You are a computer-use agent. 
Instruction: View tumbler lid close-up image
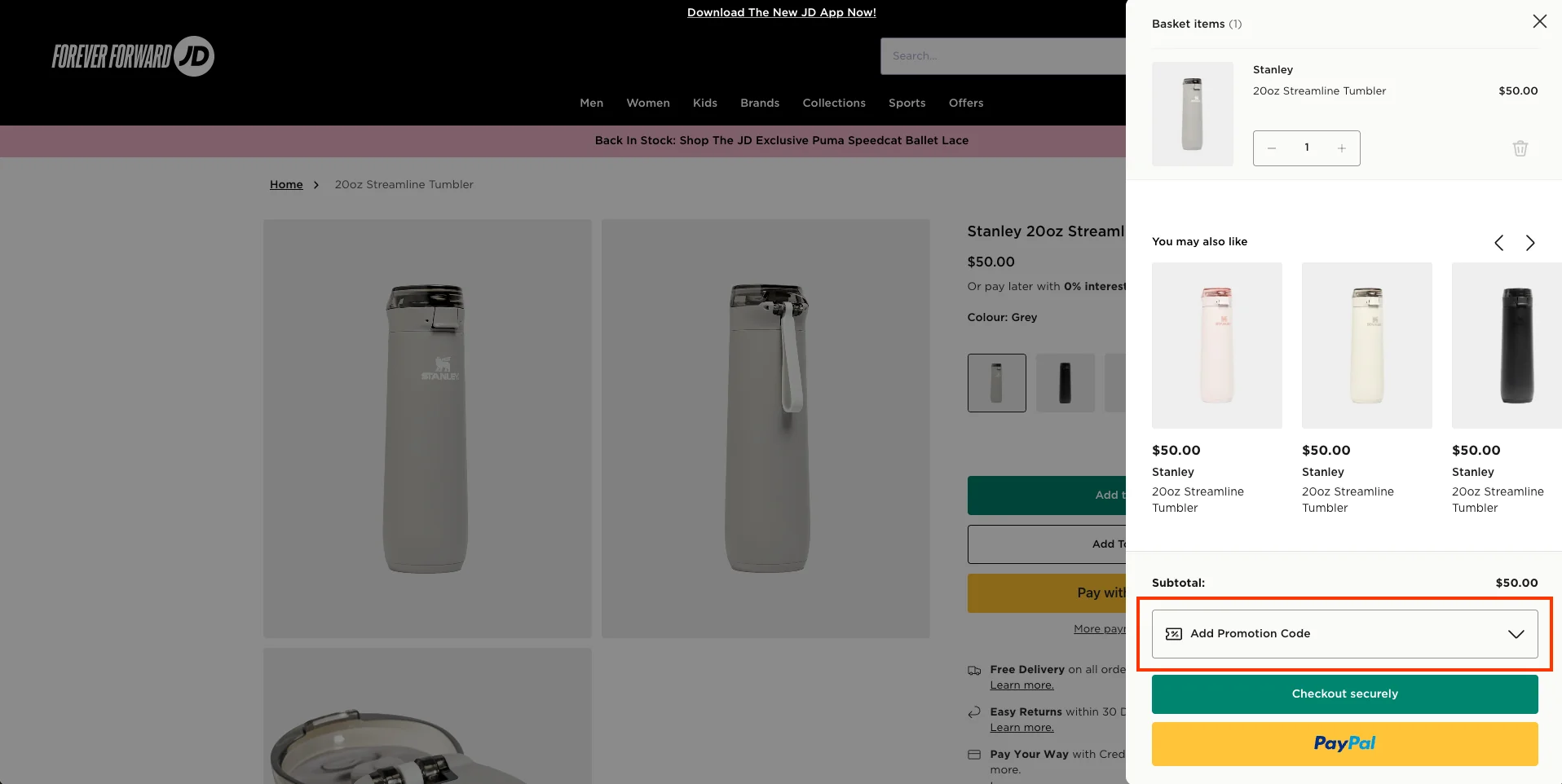[427, 716]
